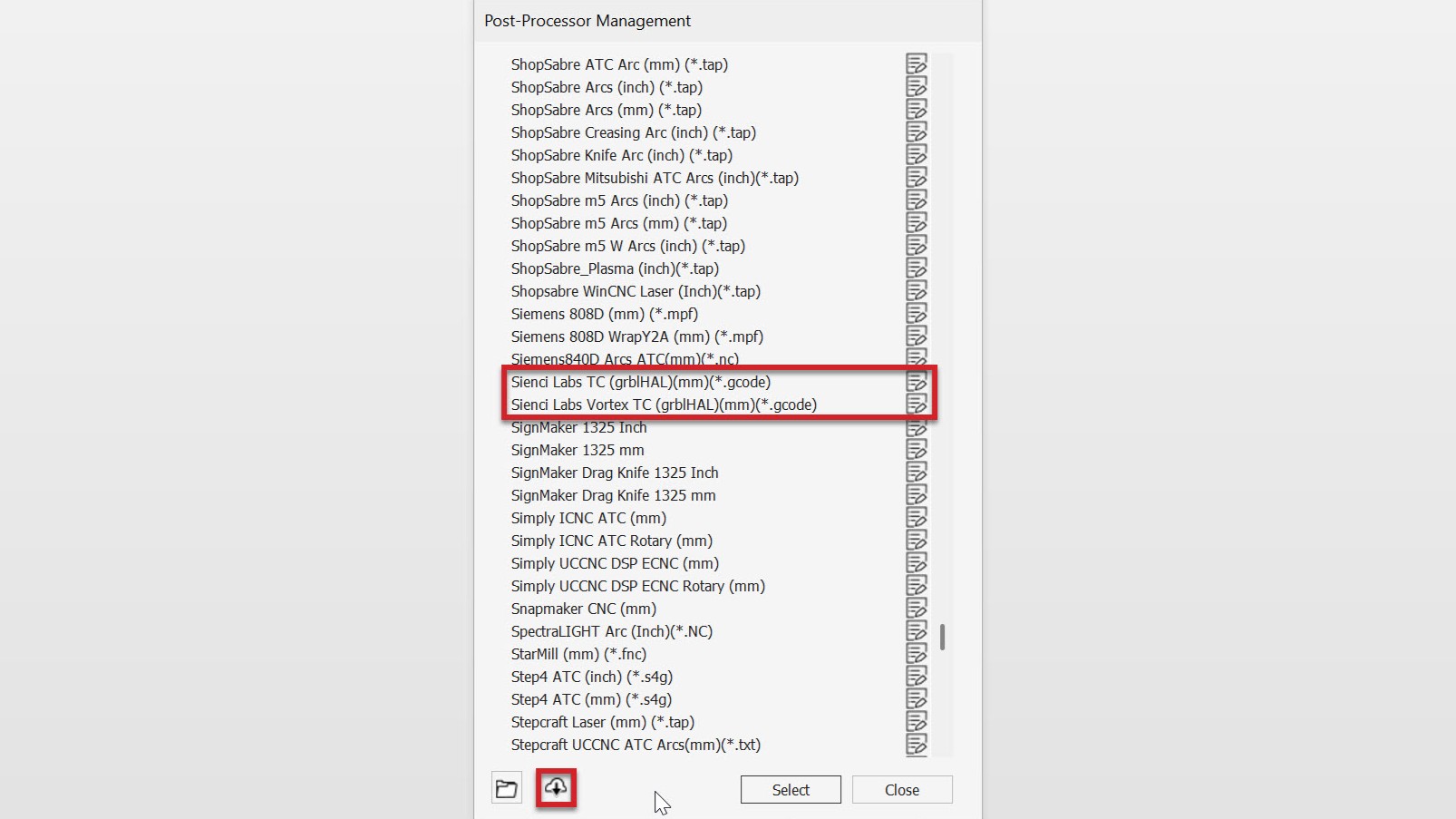This screenshot has height=819, width=1456.
Task: Select the "Siemens 808D WrapY2A (mm)" entry
Action: pyautogui.click(x=637, y=336)
